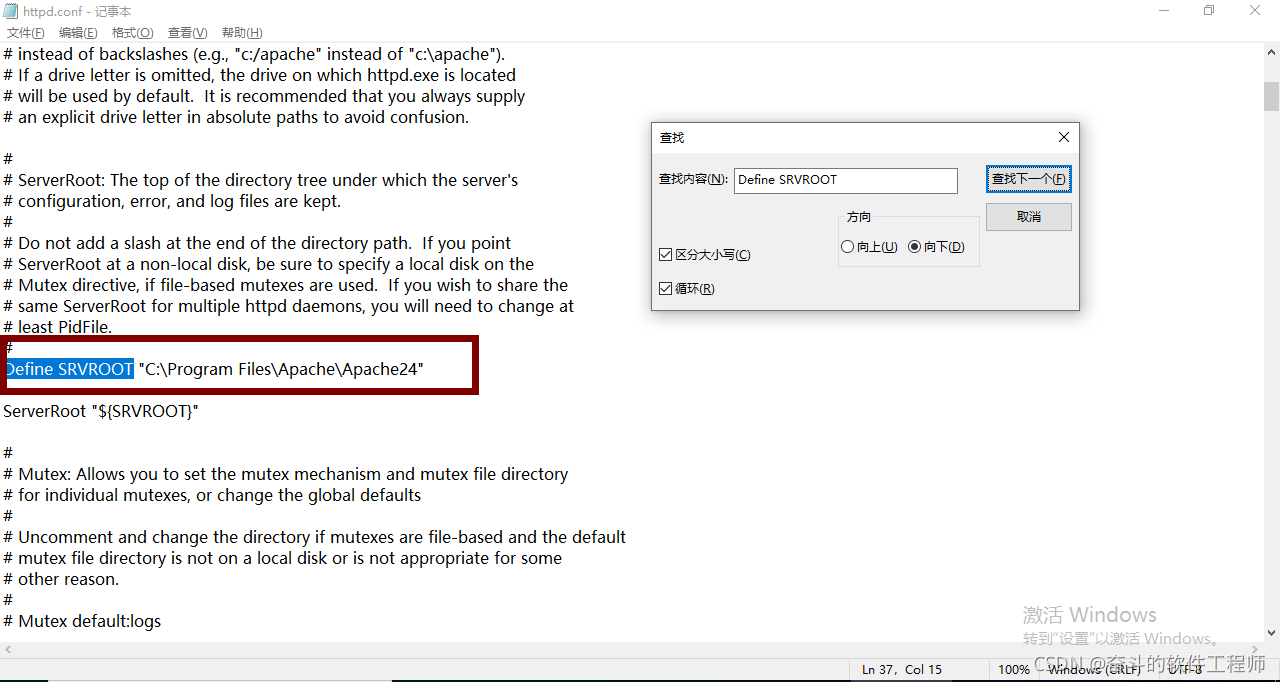The image size is (1280, 682).
Task: Click the vertical scrollbar down arrow
Action: click(x=1271, y=633)
